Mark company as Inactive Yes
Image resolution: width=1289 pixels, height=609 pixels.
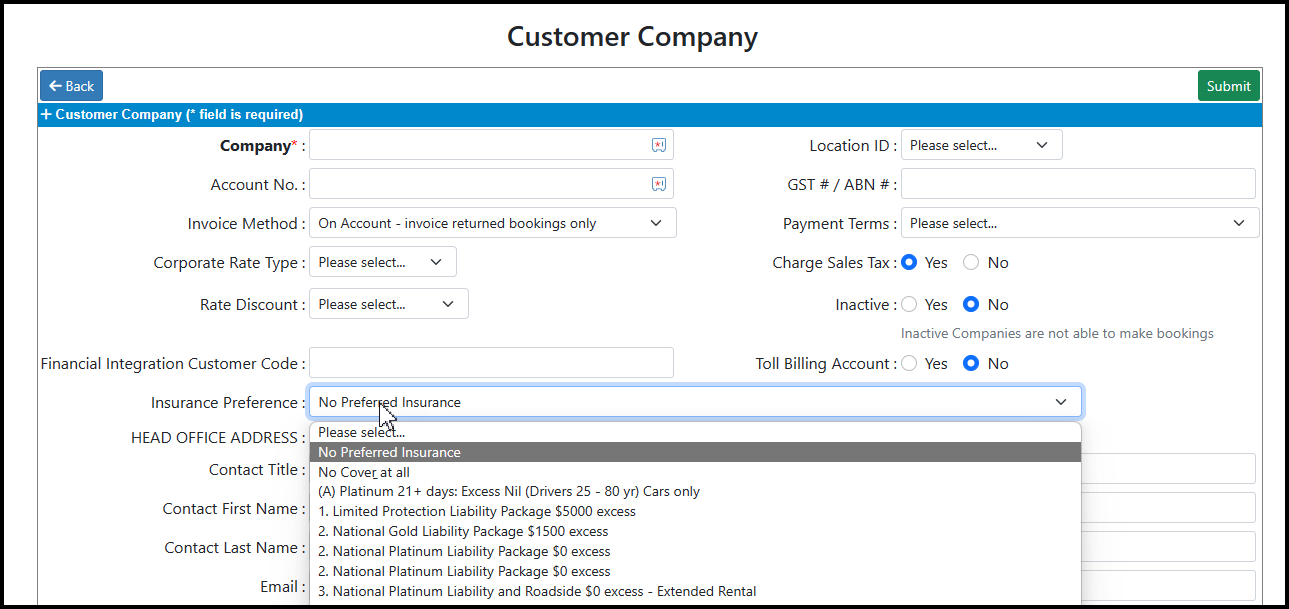(909, 305)
